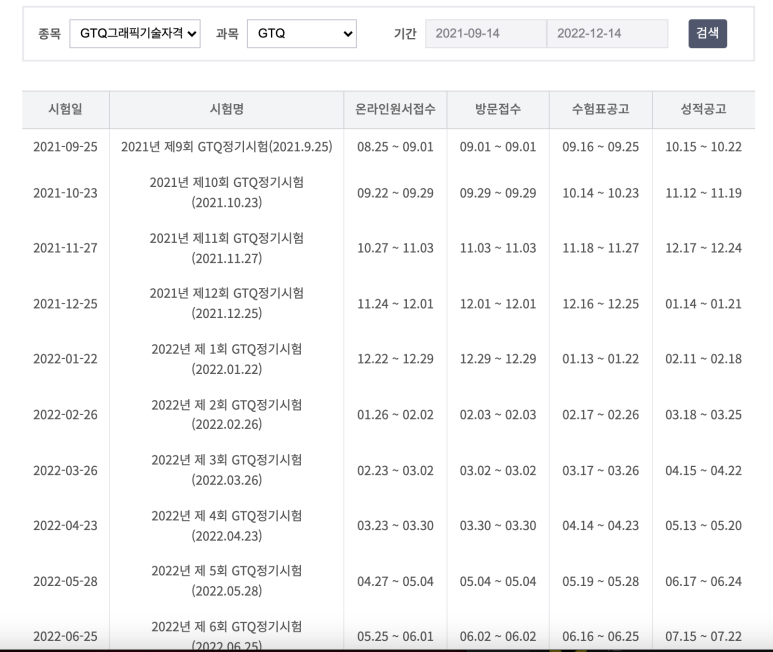773x652 pixels.
Task: Click admission ticket notice 01.13 ~ 01.22
Action: point(600,359)
